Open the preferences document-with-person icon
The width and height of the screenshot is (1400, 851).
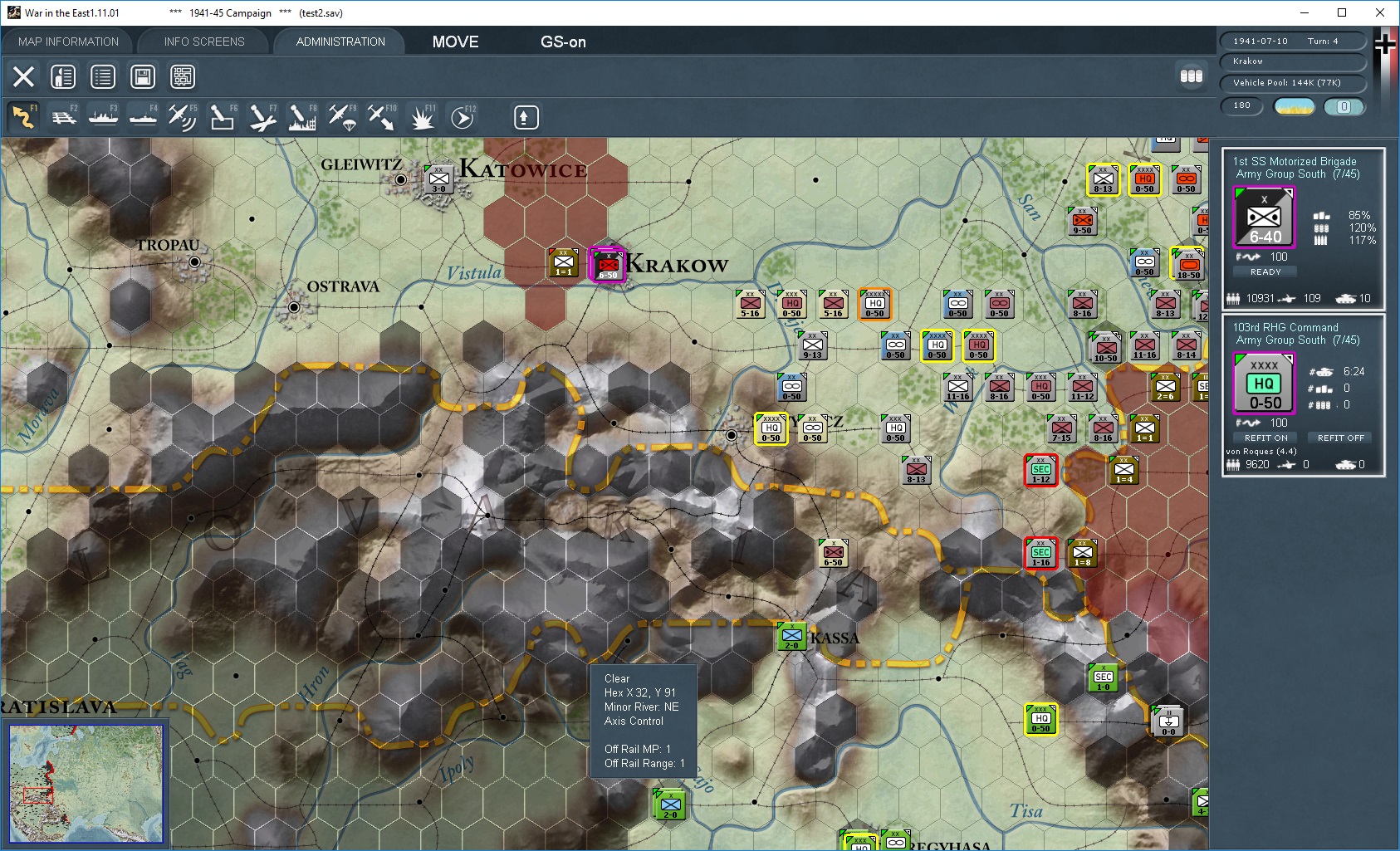pos(63,77)
